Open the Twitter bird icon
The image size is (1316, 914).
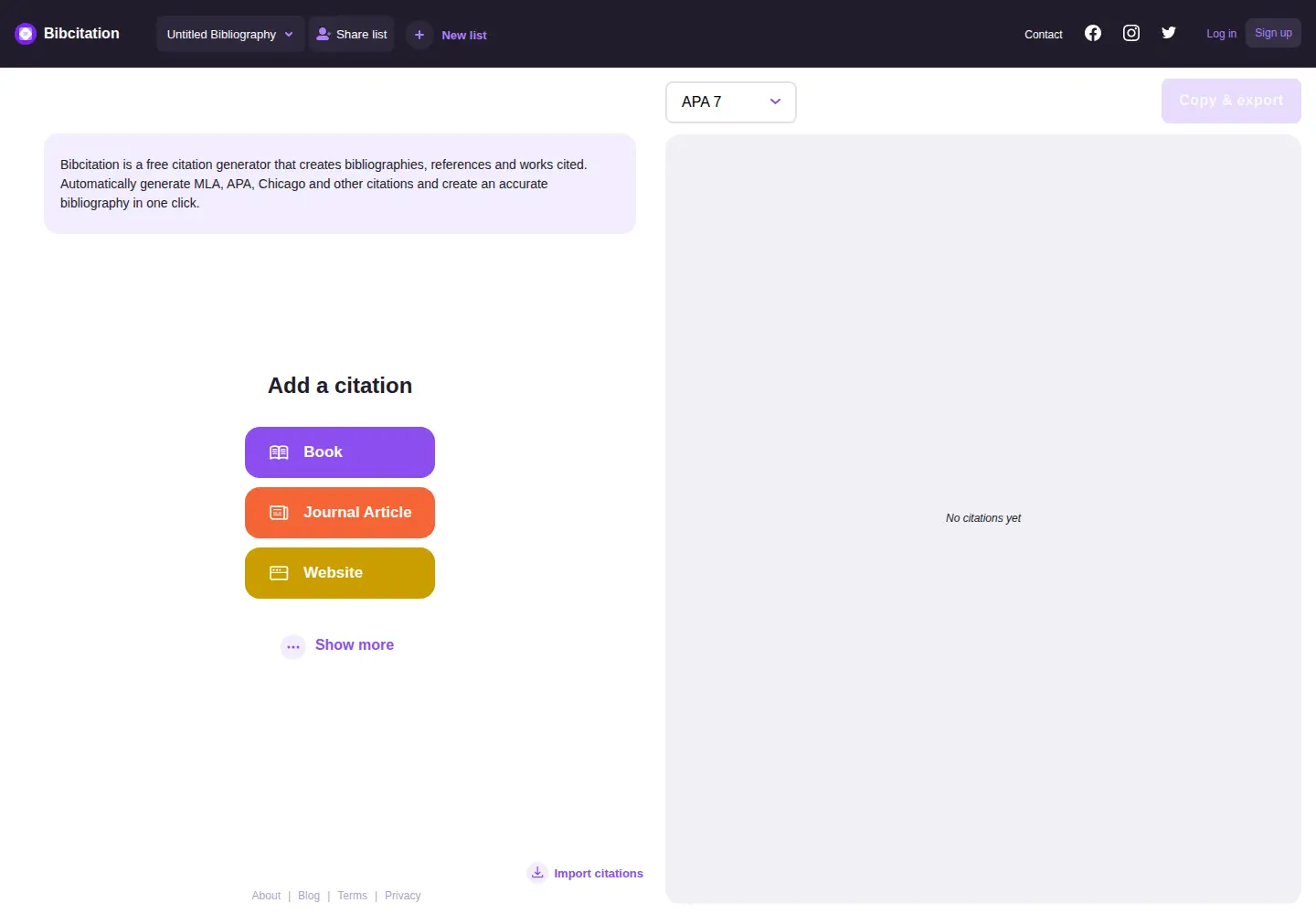click(1169, 33)
